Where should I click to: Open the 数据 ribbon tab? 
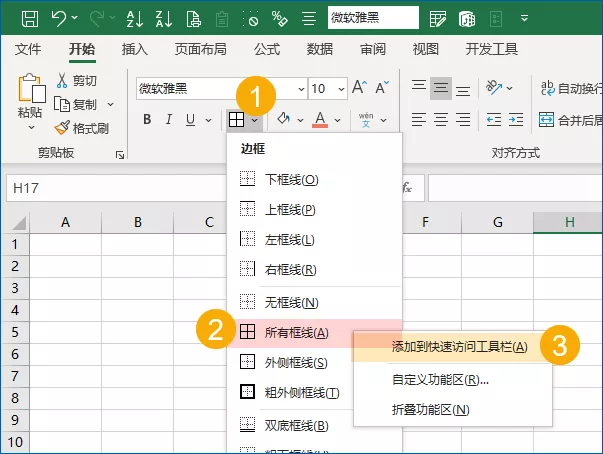tap(320, 49)
